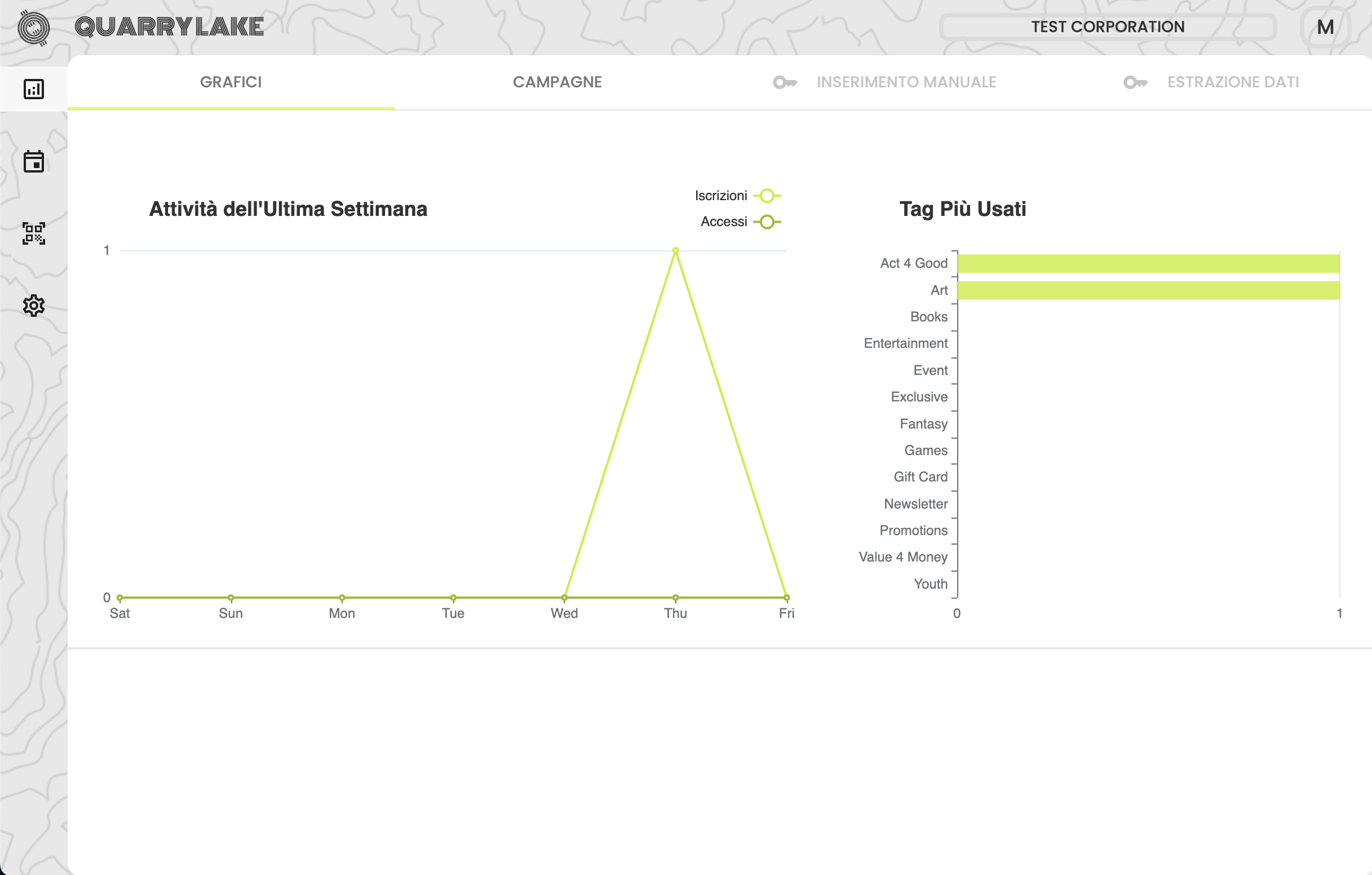Open the calendar events sidebar icon
Screen dimensions: 1372x875
(x=34, y=161)
